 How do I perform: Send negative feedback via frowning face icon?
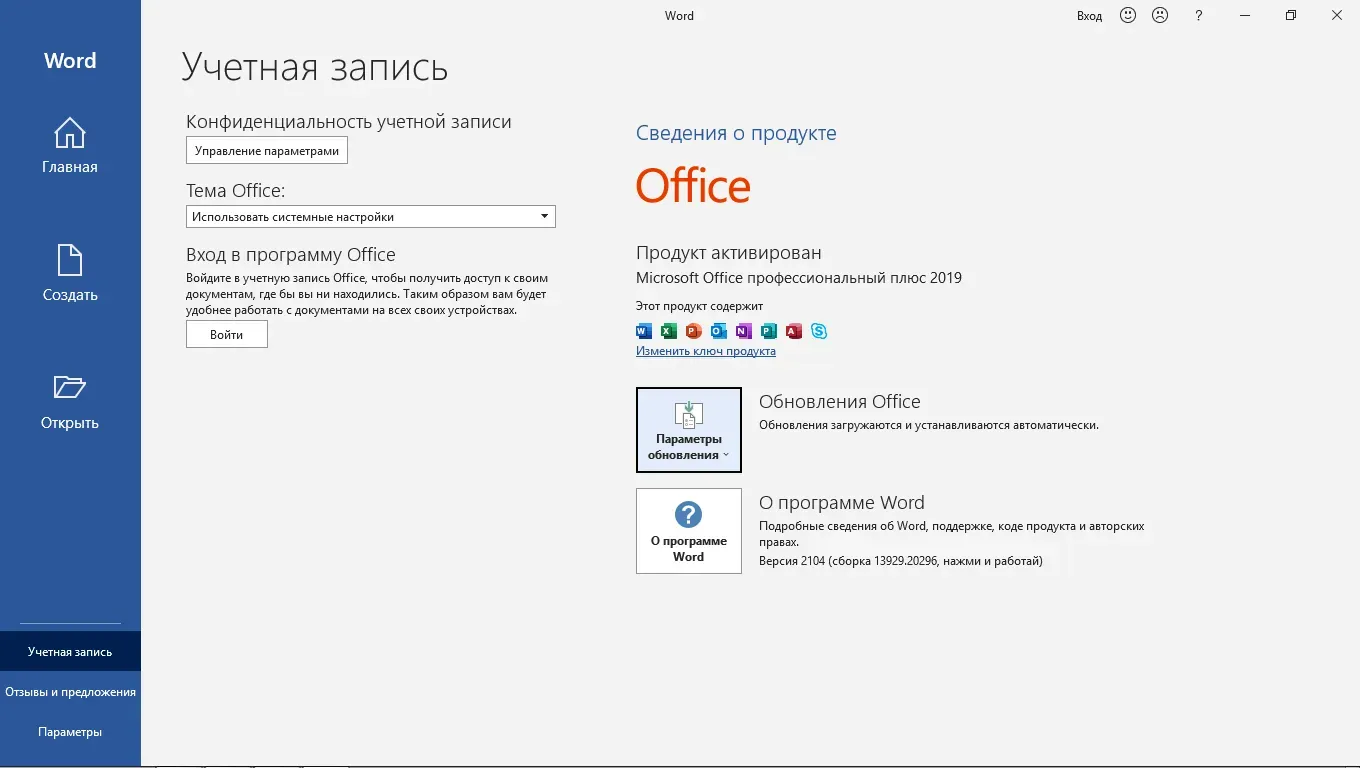[x=1160, y=15]
